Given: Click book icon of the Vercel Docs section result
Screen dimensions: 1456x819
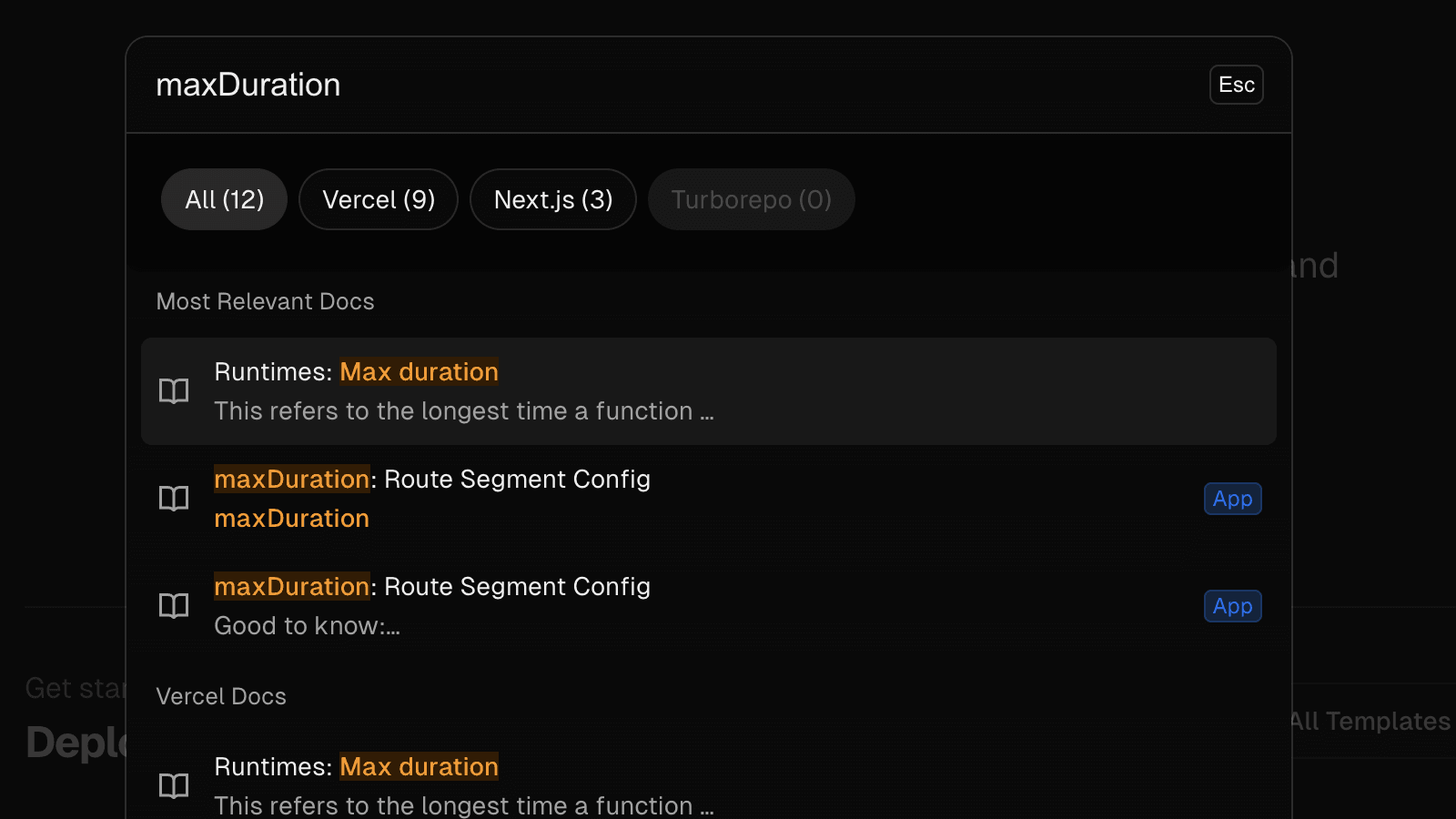Looking at the screenshot, I should coord(174,785).
